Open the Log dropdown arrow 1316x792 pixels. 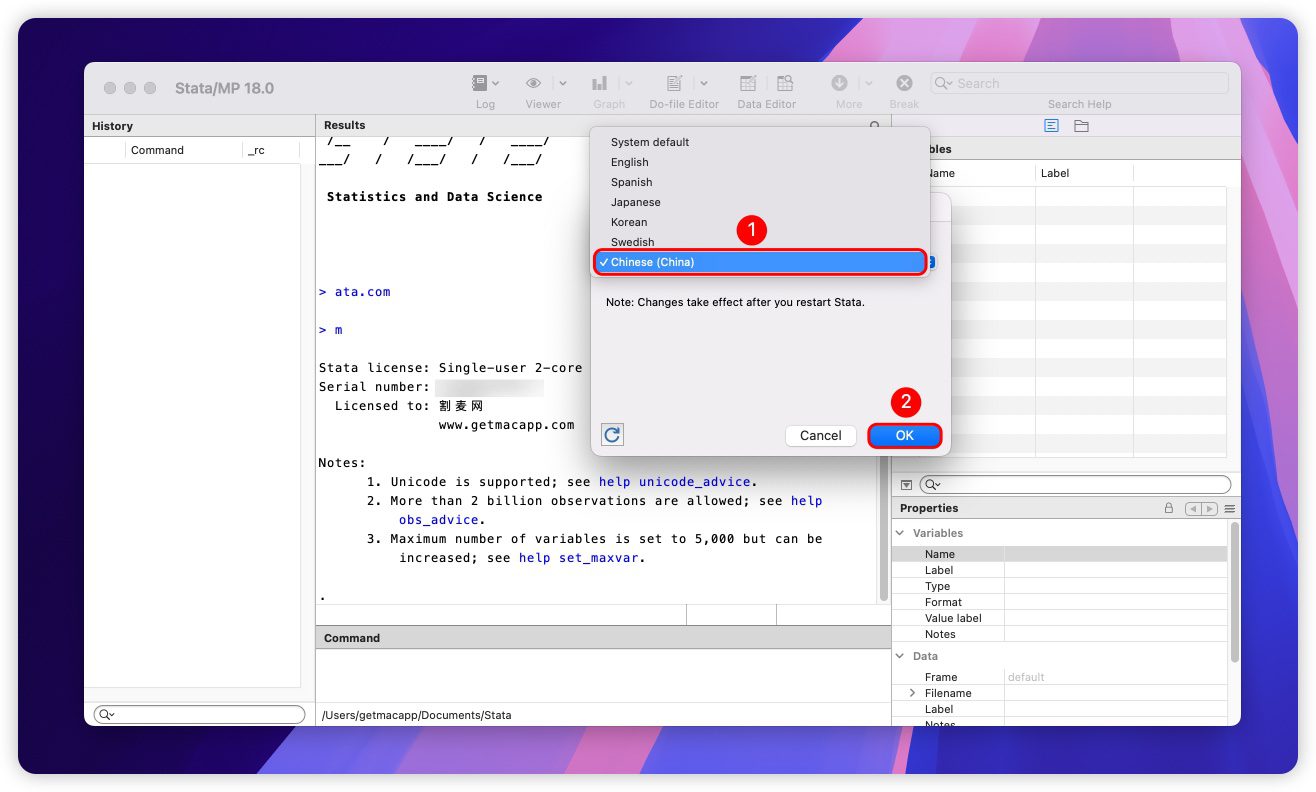click(496, 84)
